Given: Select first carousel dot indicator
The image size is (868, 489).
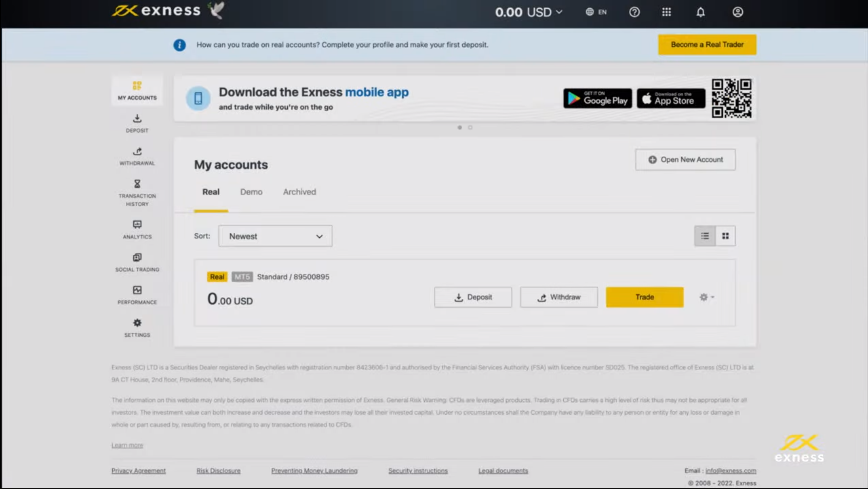Looking at the screenshot, I should pyautogui.click(x=459, y=127).
